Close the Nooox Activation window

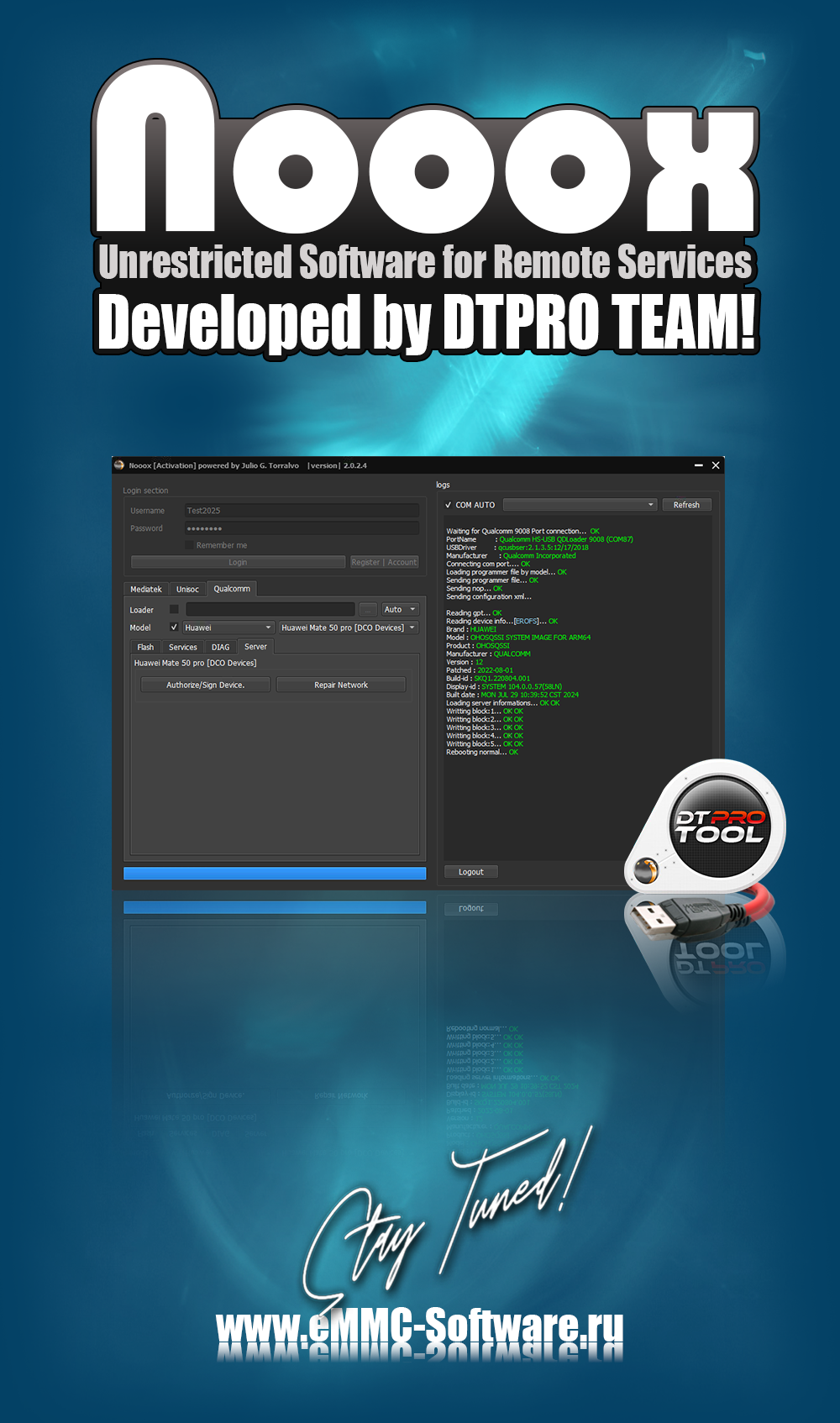point(716,465)
